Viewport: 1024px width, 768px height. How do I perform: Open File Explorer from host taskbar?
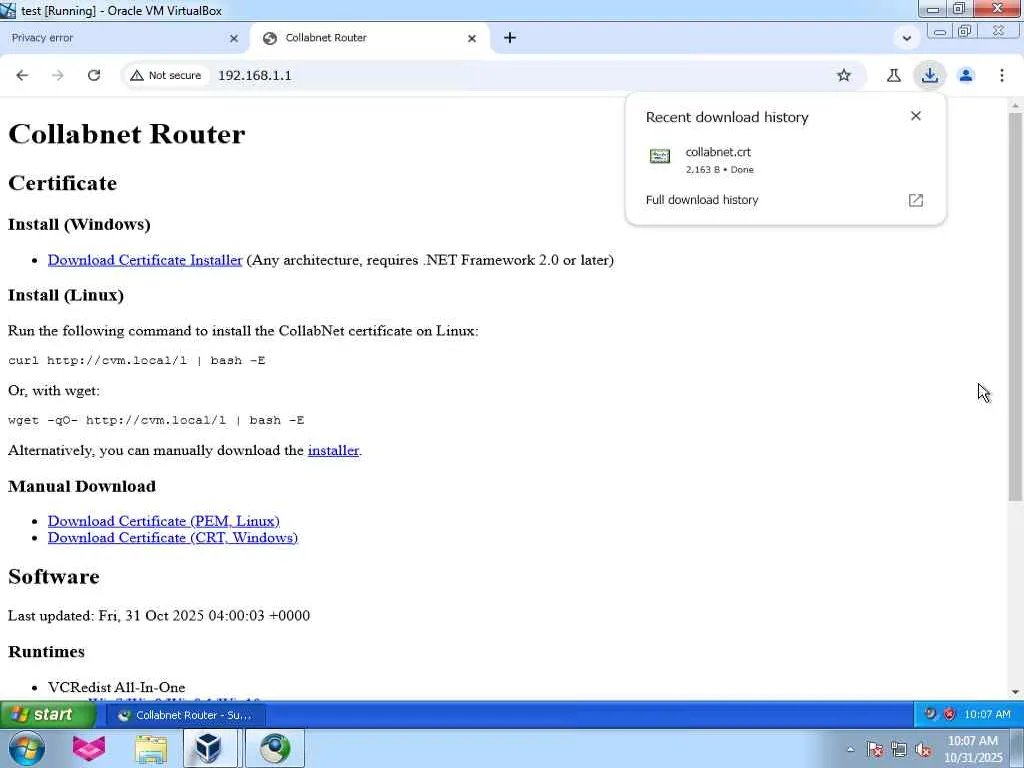[x=151, y=749]
